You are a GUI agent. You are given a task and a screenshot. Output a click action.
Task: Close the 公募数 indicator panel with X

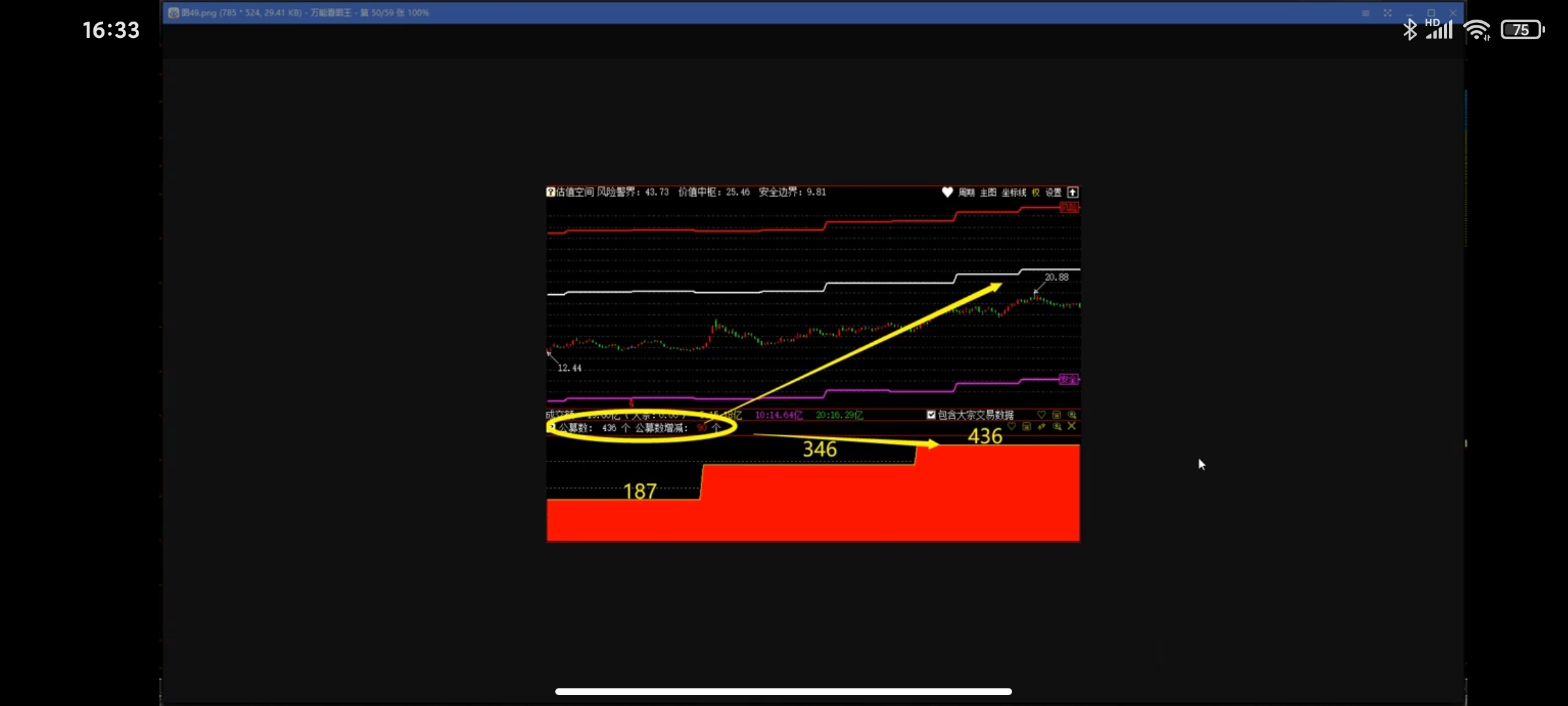(x=1071, y=426)
